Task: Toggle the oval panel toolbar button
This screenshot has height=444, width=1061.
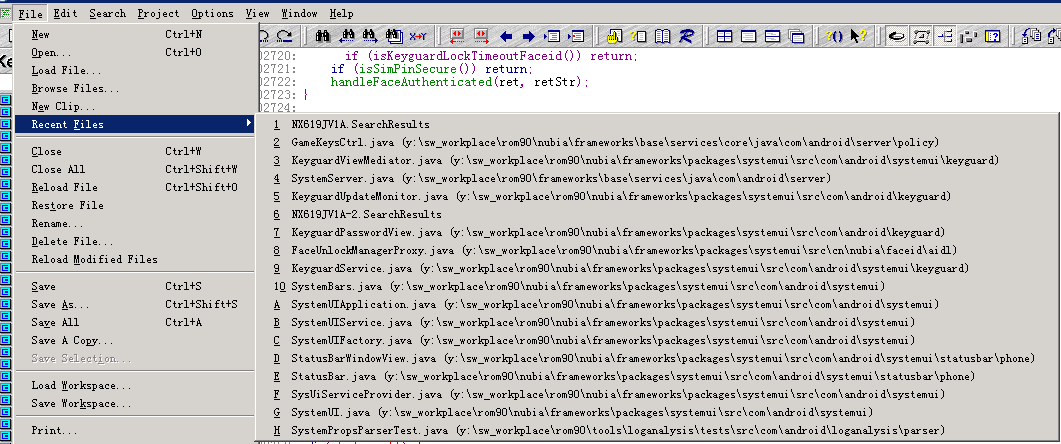Action: point(897,36)
